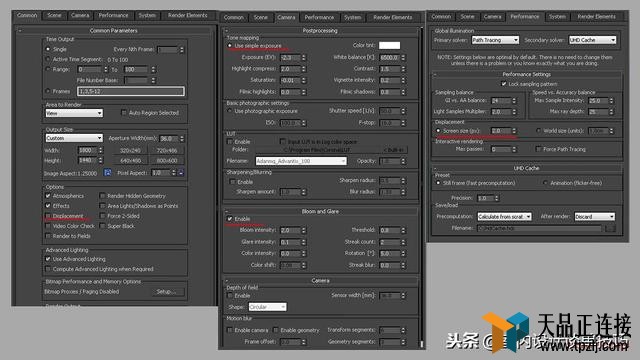Click the displacement Screen size spinner arrows
This screenshot has width=640, height=360.
coord(514,131)
